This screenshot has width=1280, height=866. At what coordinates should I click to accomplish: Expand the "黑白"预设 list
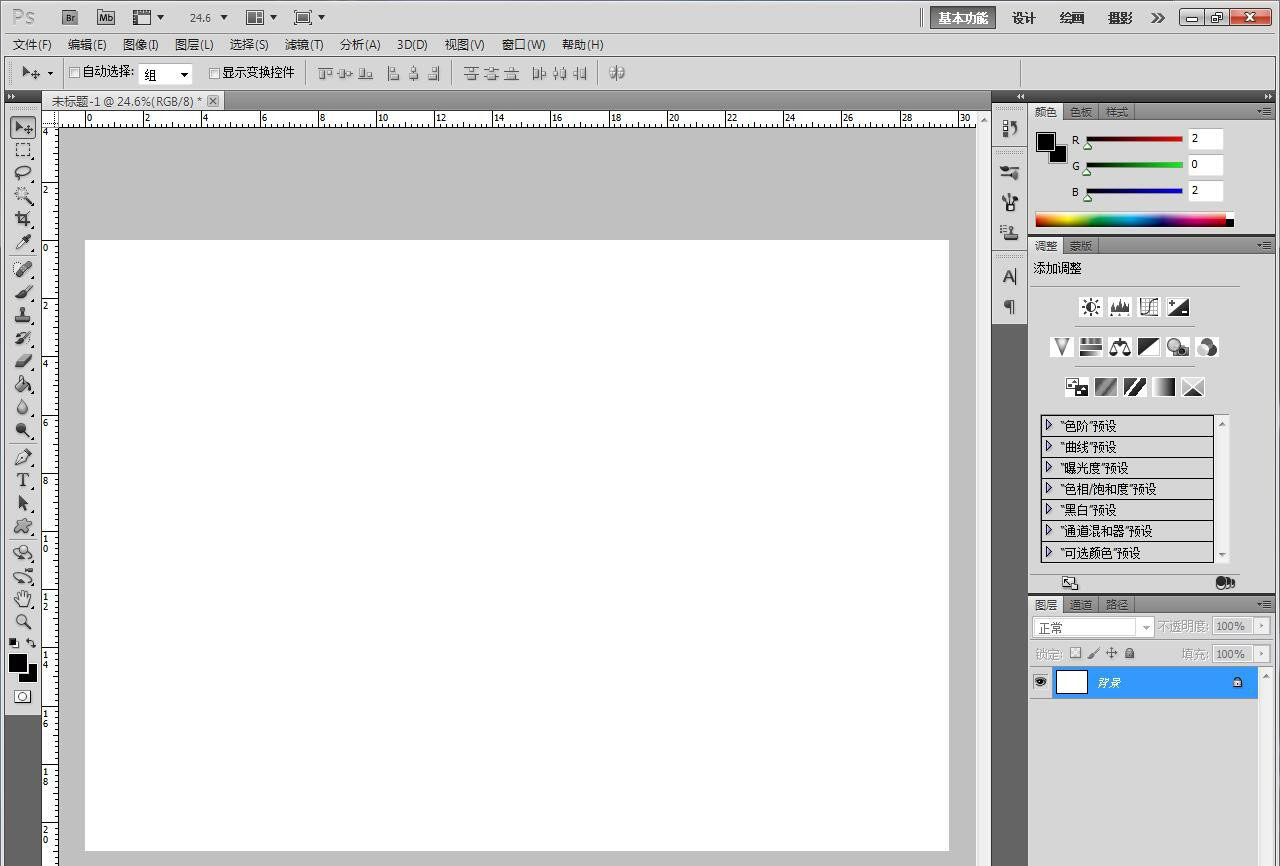(x=1049, y=509)
